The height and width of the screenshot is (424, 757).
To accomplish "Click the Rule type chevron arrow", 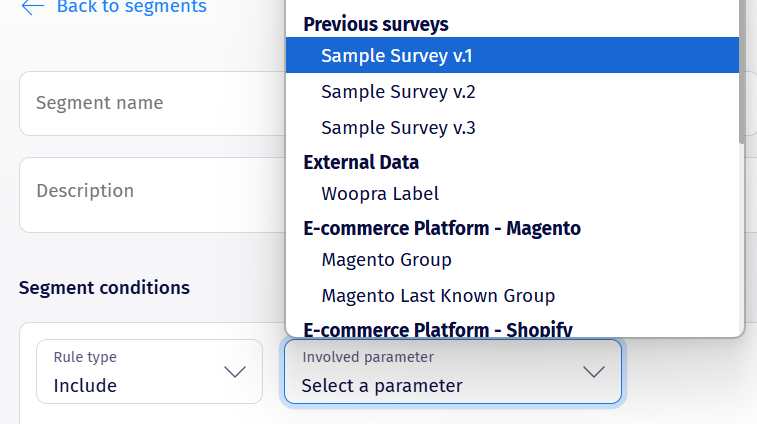I will coord(235,372).
